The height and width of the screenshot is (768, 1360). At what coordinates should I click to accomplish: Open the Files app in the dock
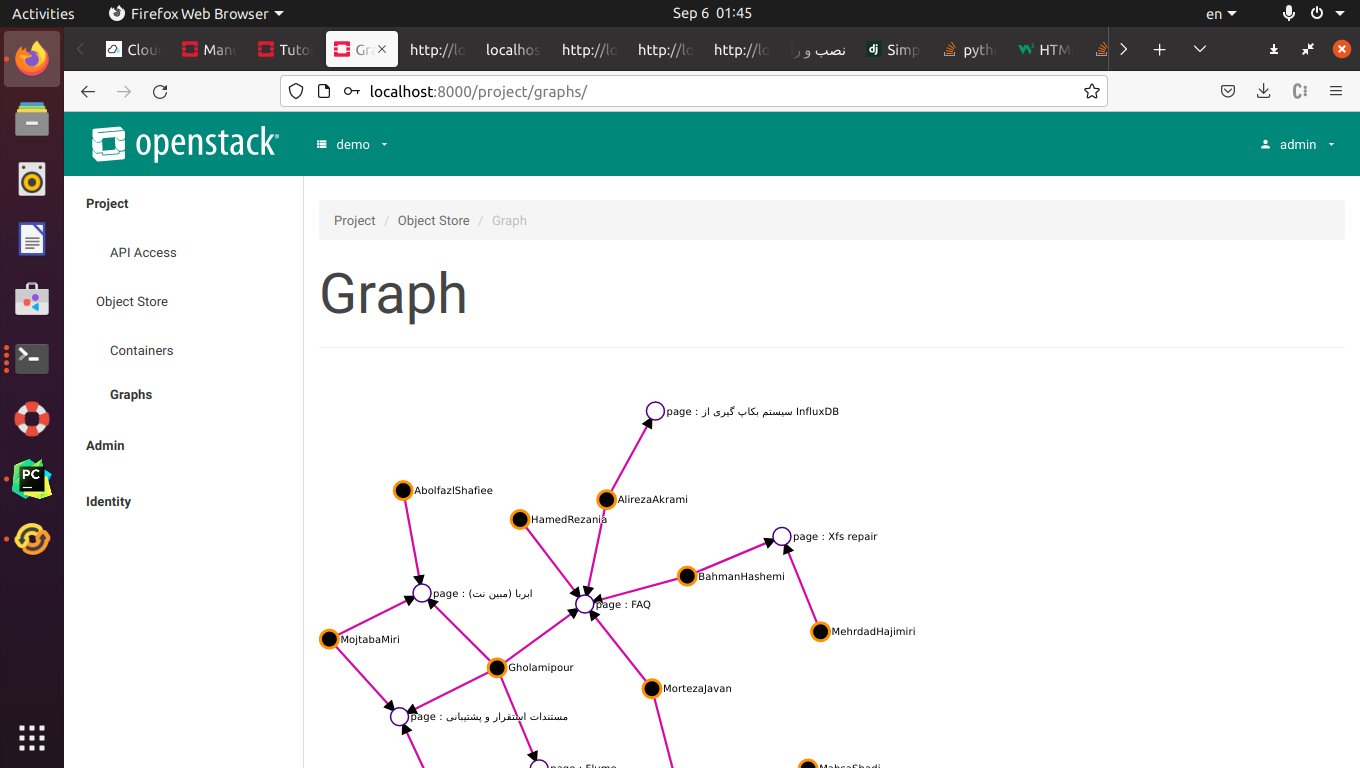coord(32,119)
